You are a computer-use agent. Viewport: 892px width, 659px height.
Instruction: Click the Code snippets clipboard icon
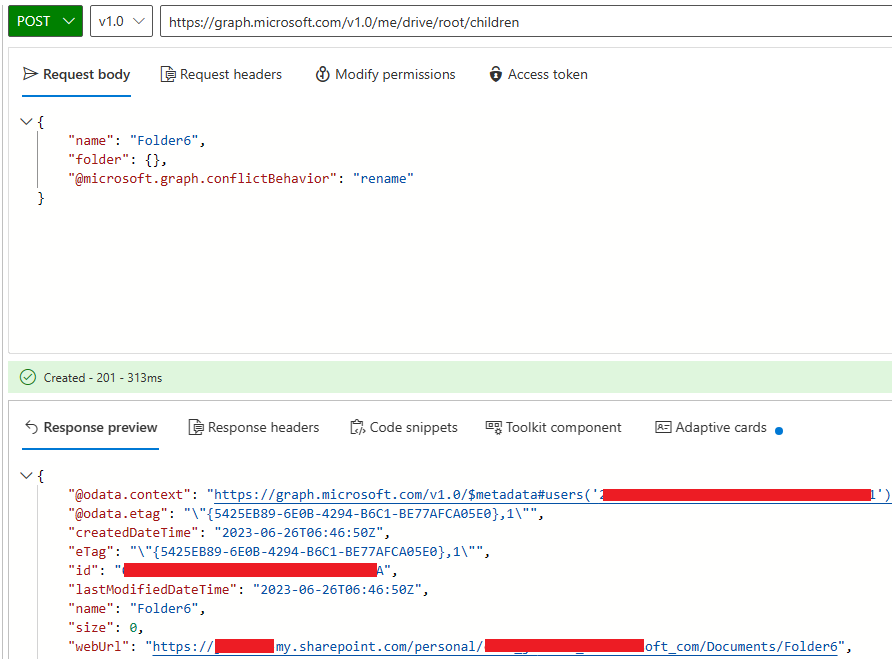[x=357, y=427]
